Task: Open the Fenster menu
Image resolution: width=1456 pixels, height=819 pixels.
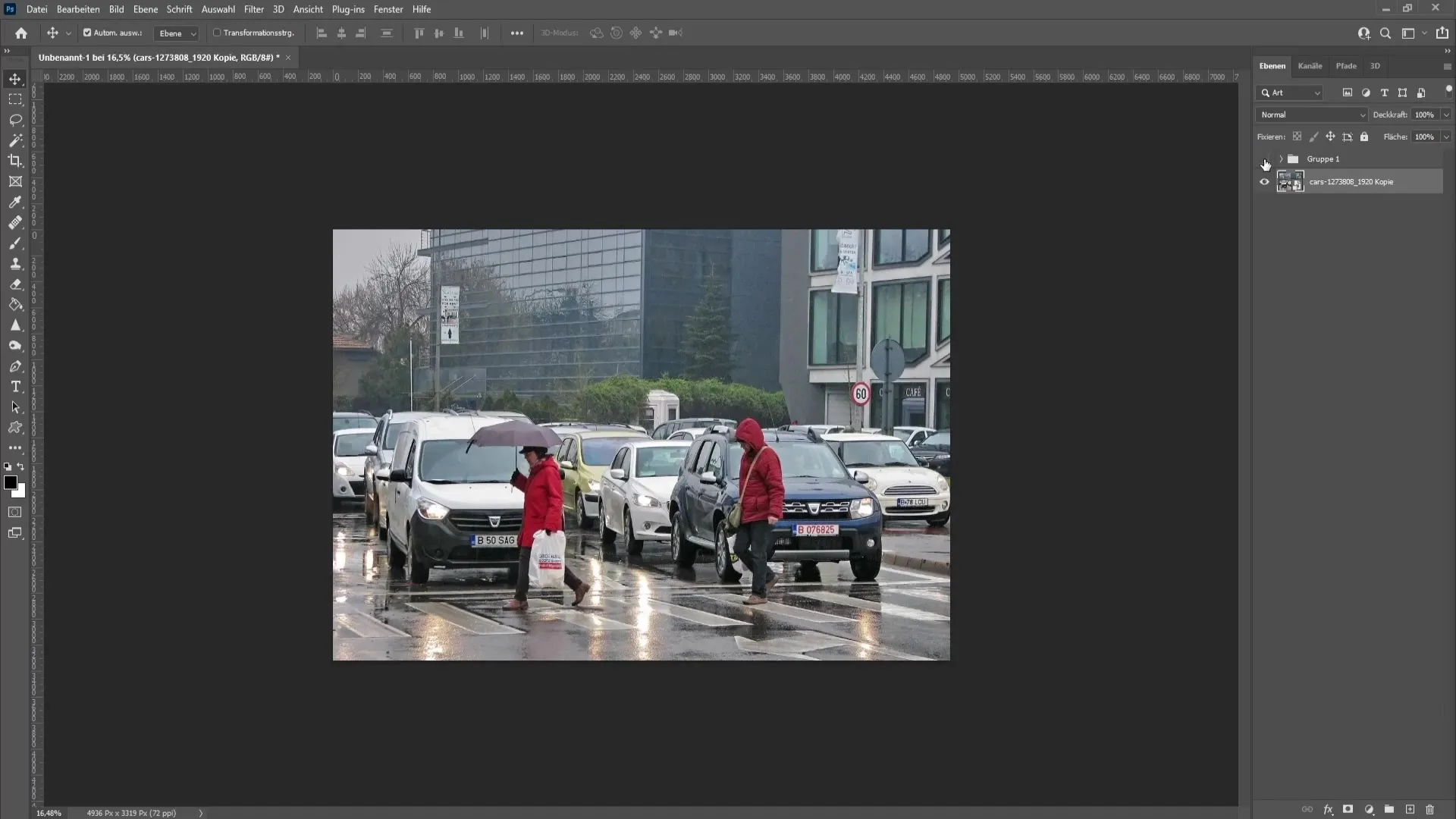Action: coord(388,8)
